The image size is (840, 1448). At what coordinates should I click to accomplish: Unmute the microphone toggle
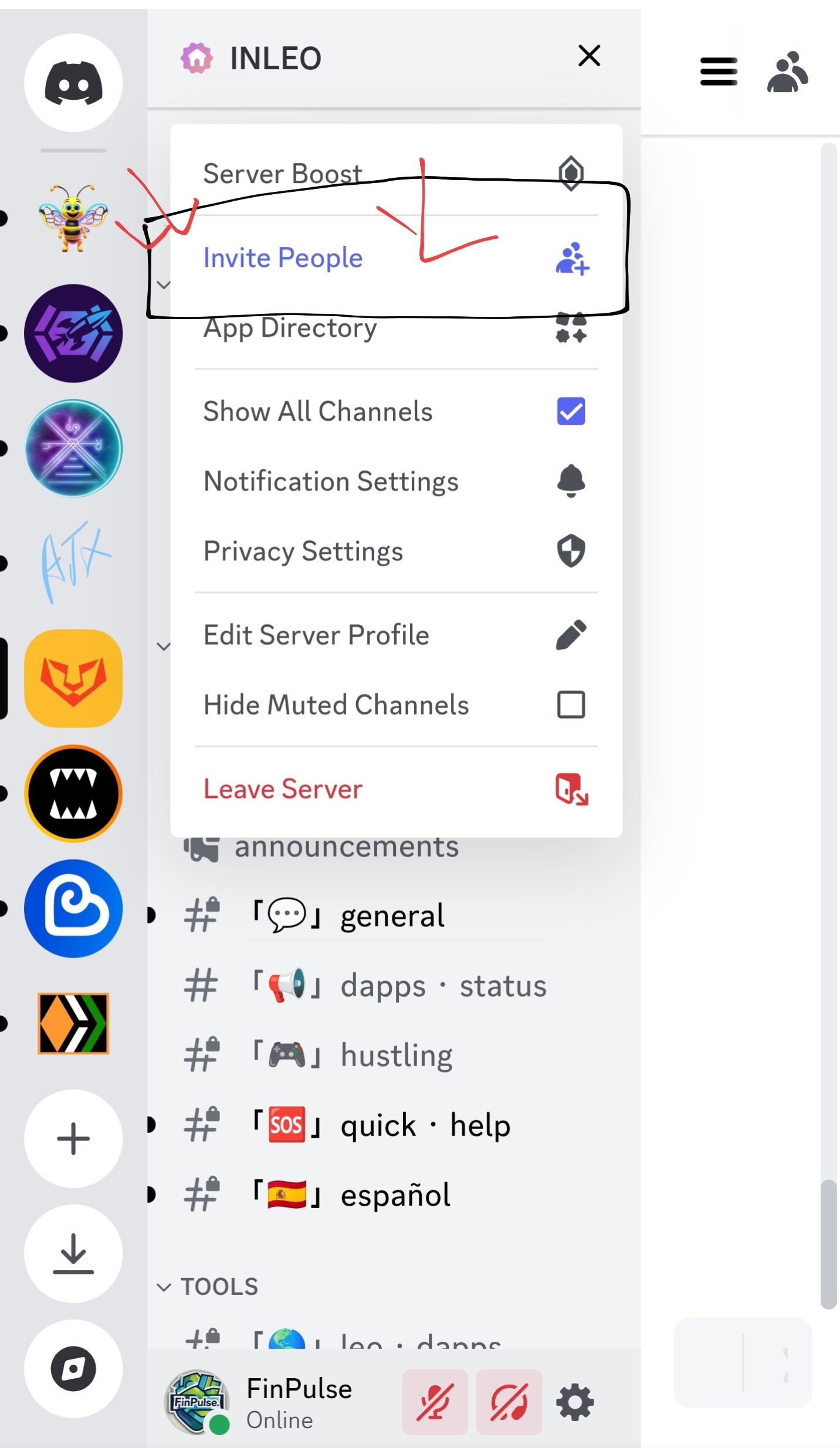point(435,1402)
